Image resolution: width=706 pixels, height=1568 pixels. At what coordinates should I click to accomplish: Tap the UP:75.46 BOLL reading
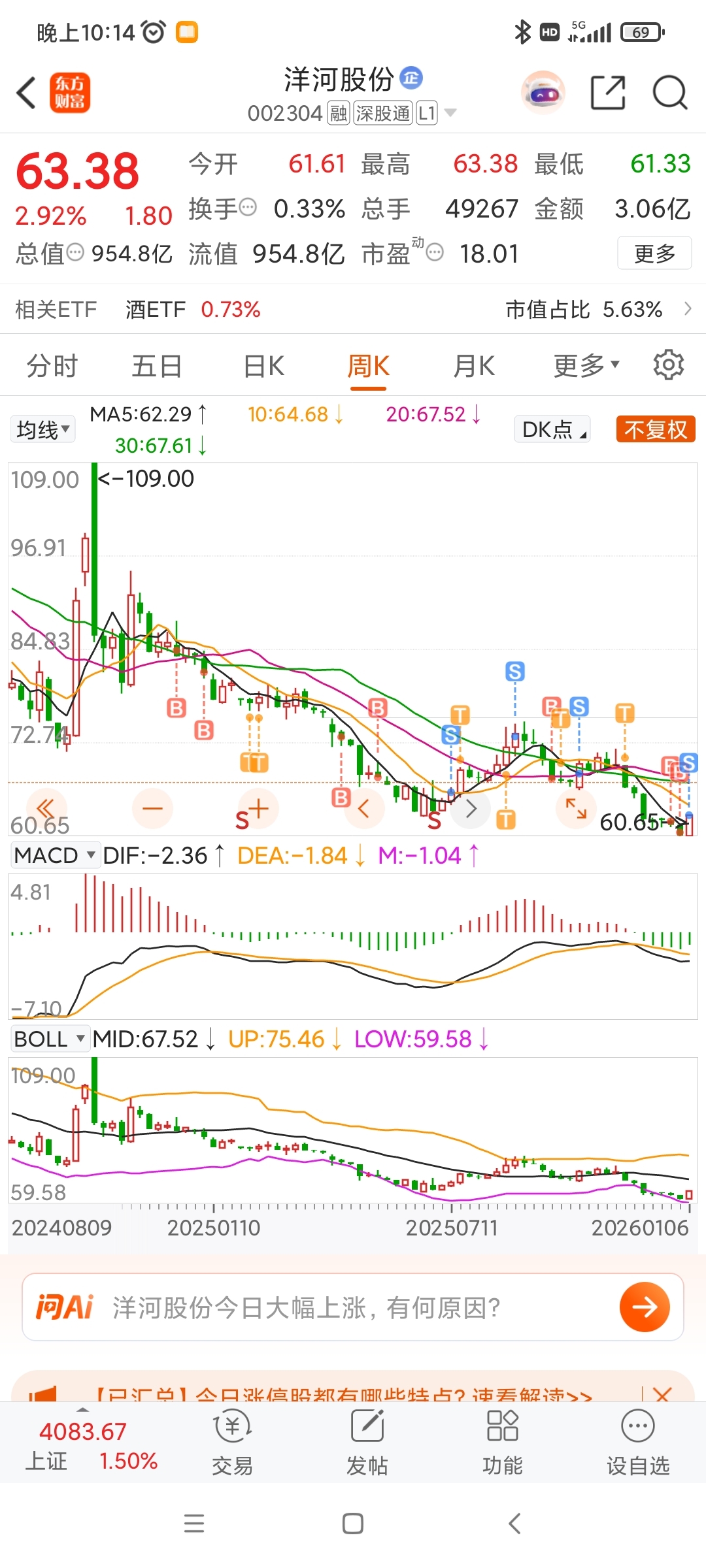[x=284, y=1039]
